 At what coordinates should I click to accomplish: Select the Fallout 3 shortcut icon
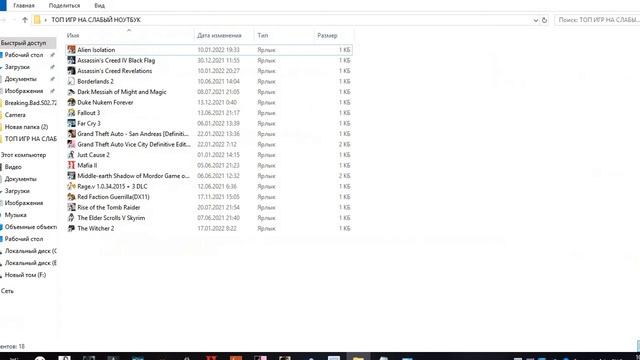tap(71, 113)
